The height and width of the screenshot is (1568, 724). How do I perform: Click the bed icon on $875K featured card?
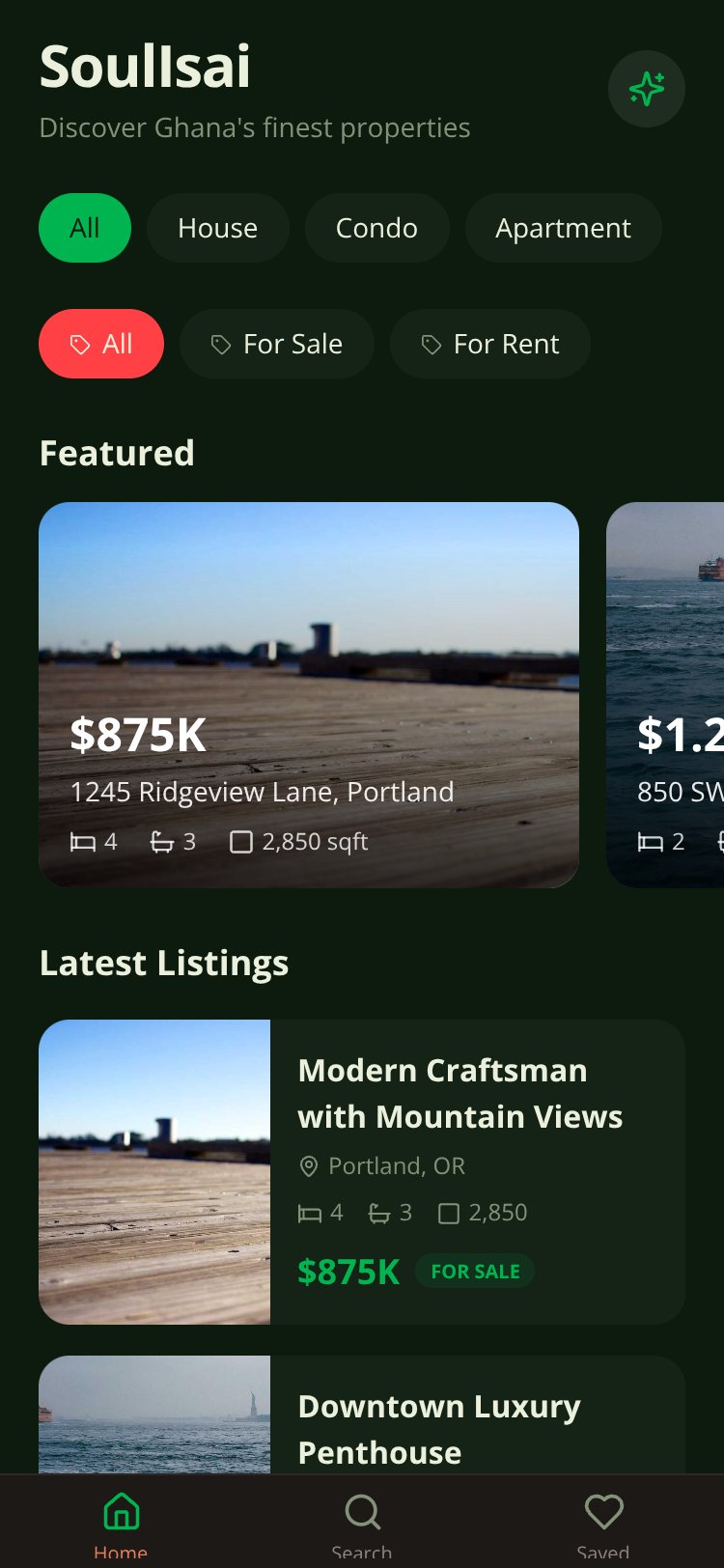pos(83,843)
